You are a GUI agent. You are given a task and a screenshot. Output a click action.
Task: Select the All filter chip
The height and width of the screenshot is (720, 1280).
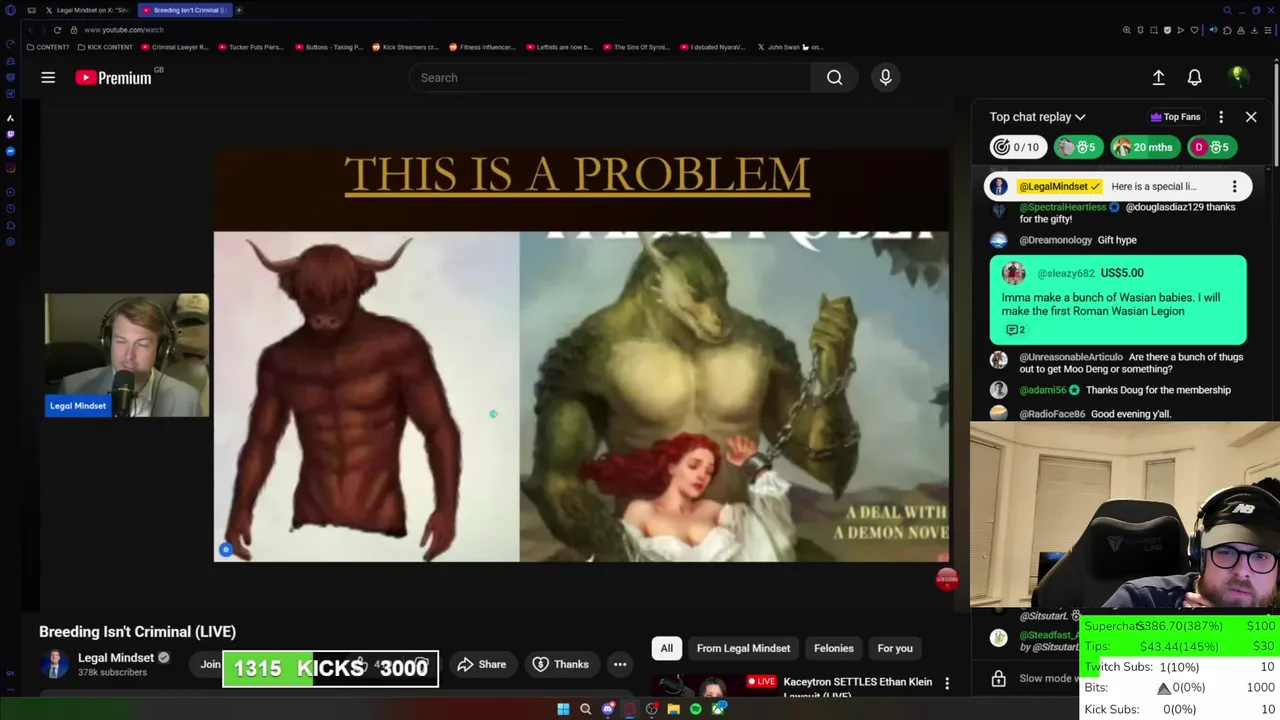[x=666, y=648]
